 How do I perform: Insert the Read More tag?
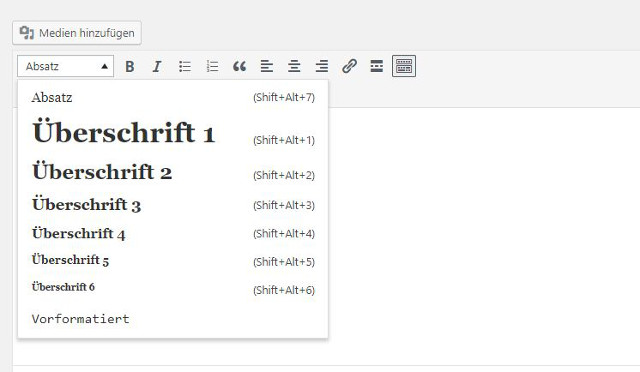[377, 66]
